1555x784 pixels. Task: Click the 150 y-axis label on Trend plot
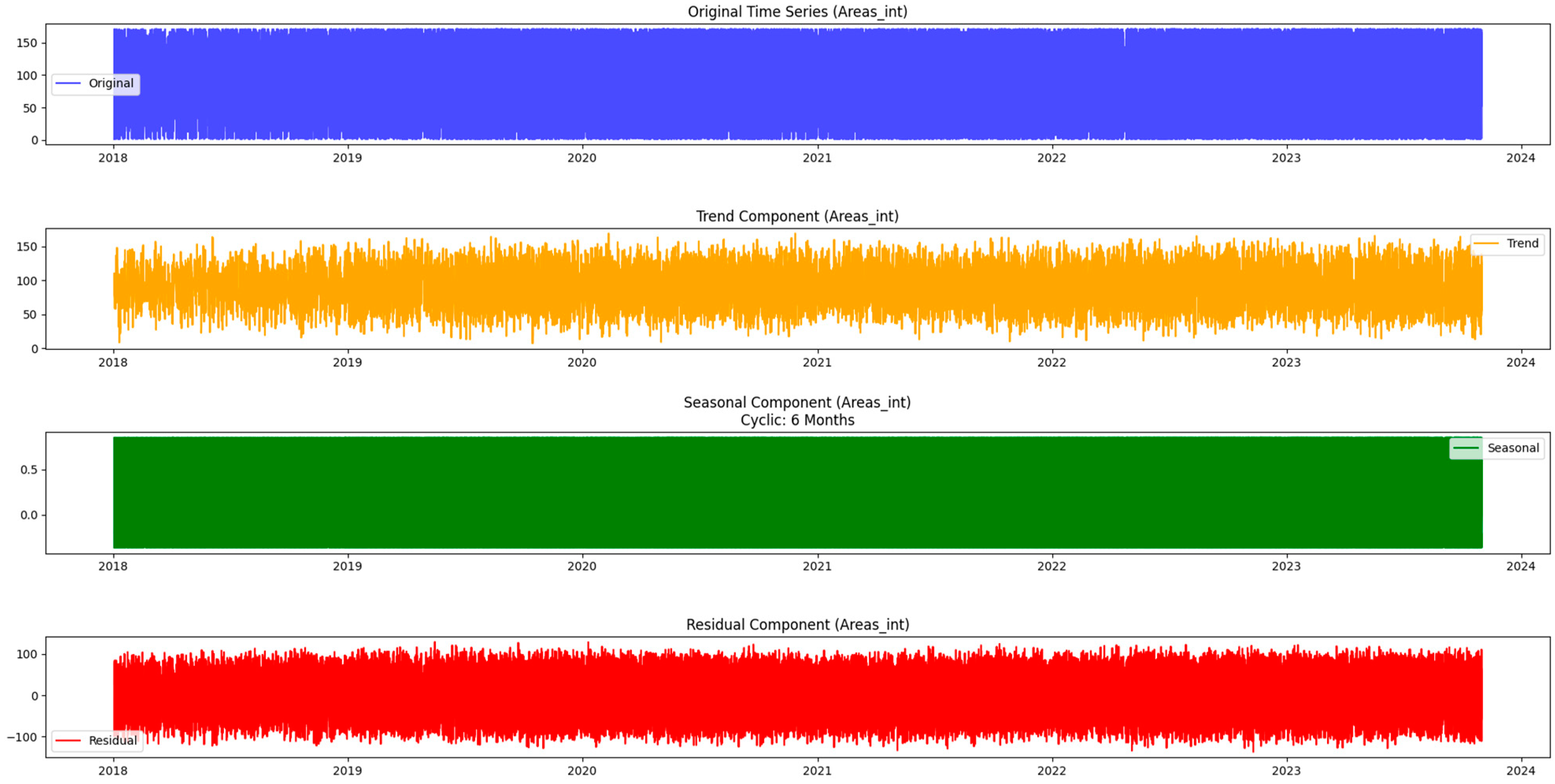pos(26,247)
